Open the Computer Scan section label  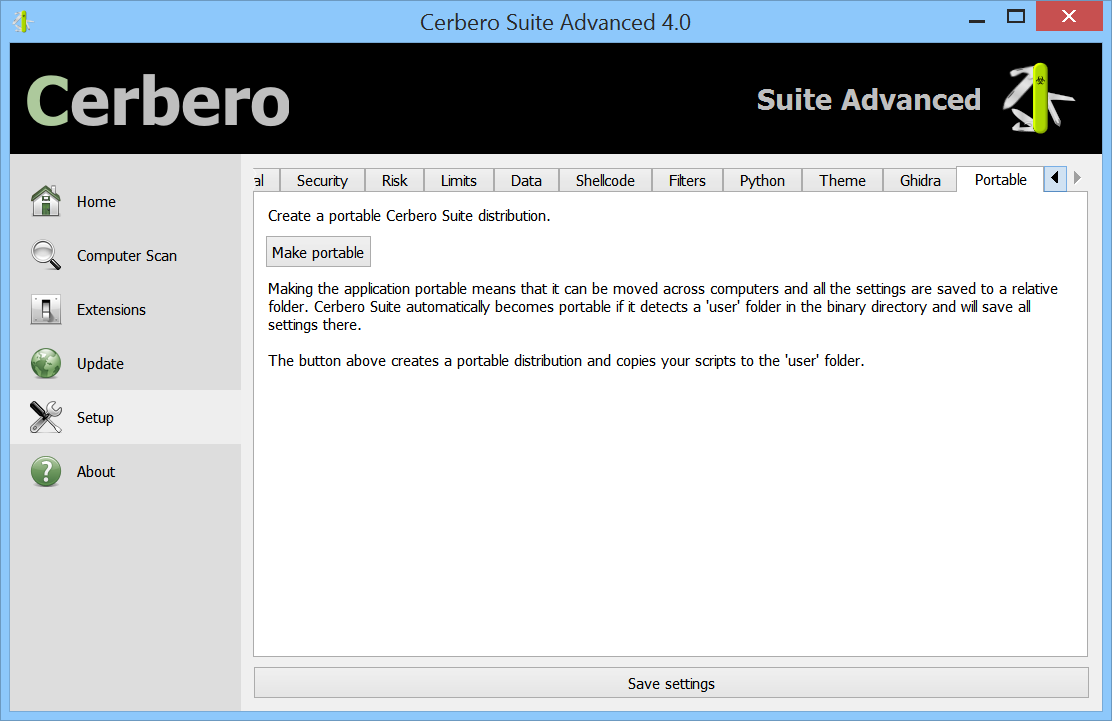[x=127, y=256]
